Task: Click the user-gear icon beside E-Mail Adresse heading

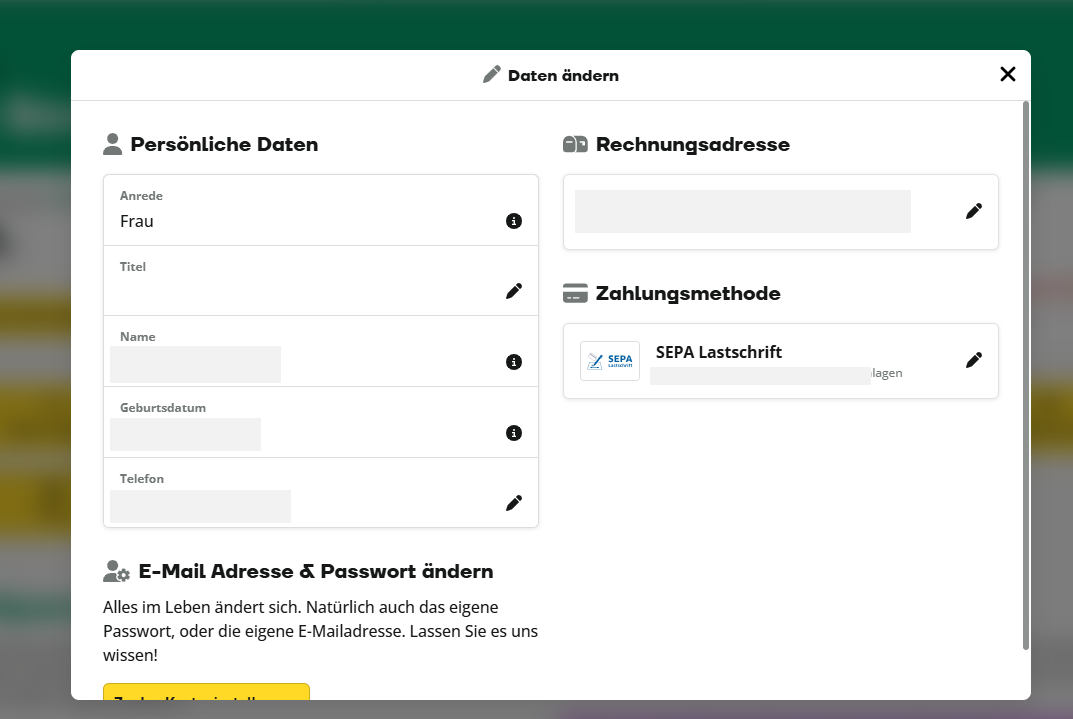Action: point(116,571)
